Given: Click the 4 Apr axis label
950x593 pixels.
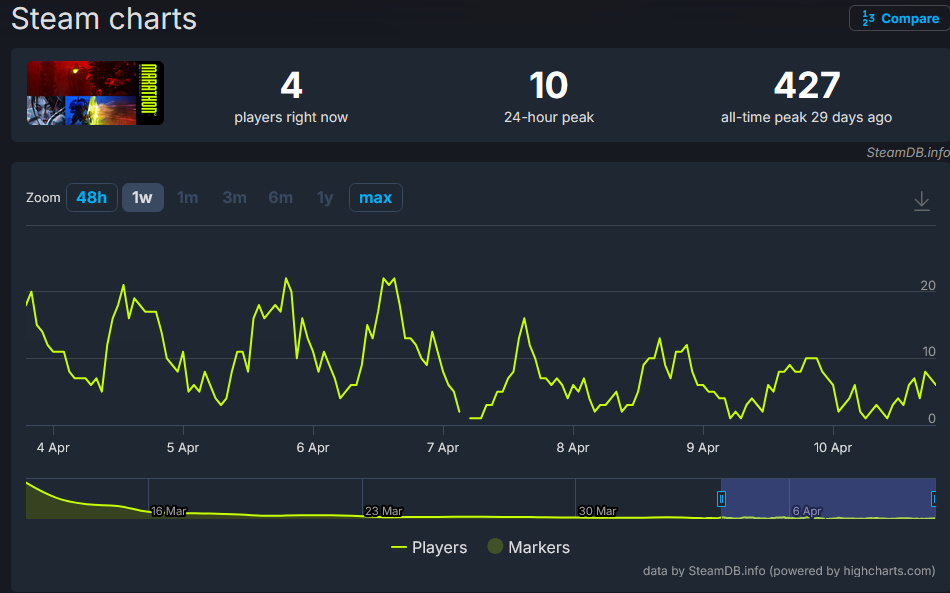Looking at the screenshot, I should point(53,448).
